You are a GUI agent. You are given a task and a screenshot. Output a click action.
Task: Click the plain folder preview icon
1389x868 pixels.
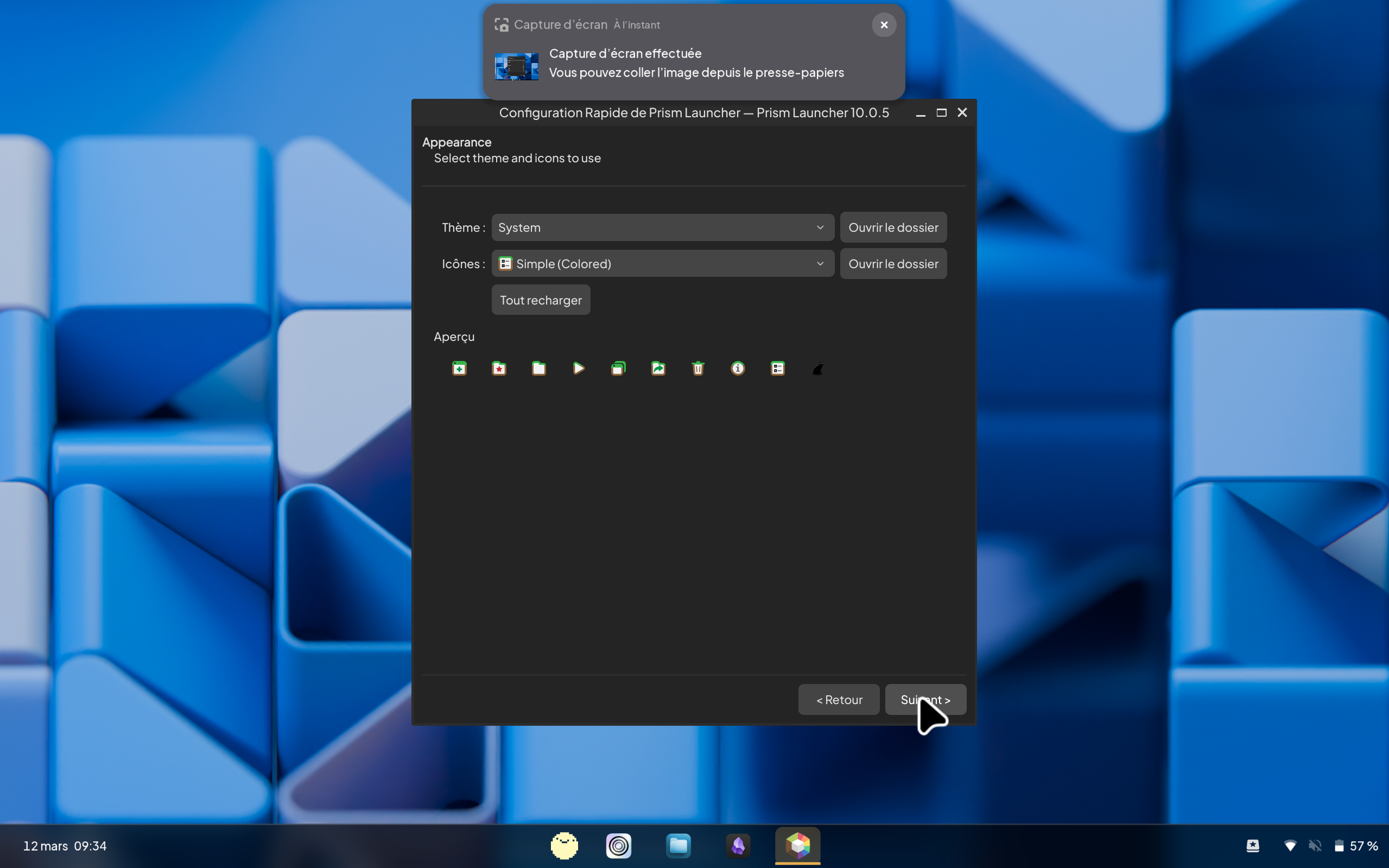point(539,369)
